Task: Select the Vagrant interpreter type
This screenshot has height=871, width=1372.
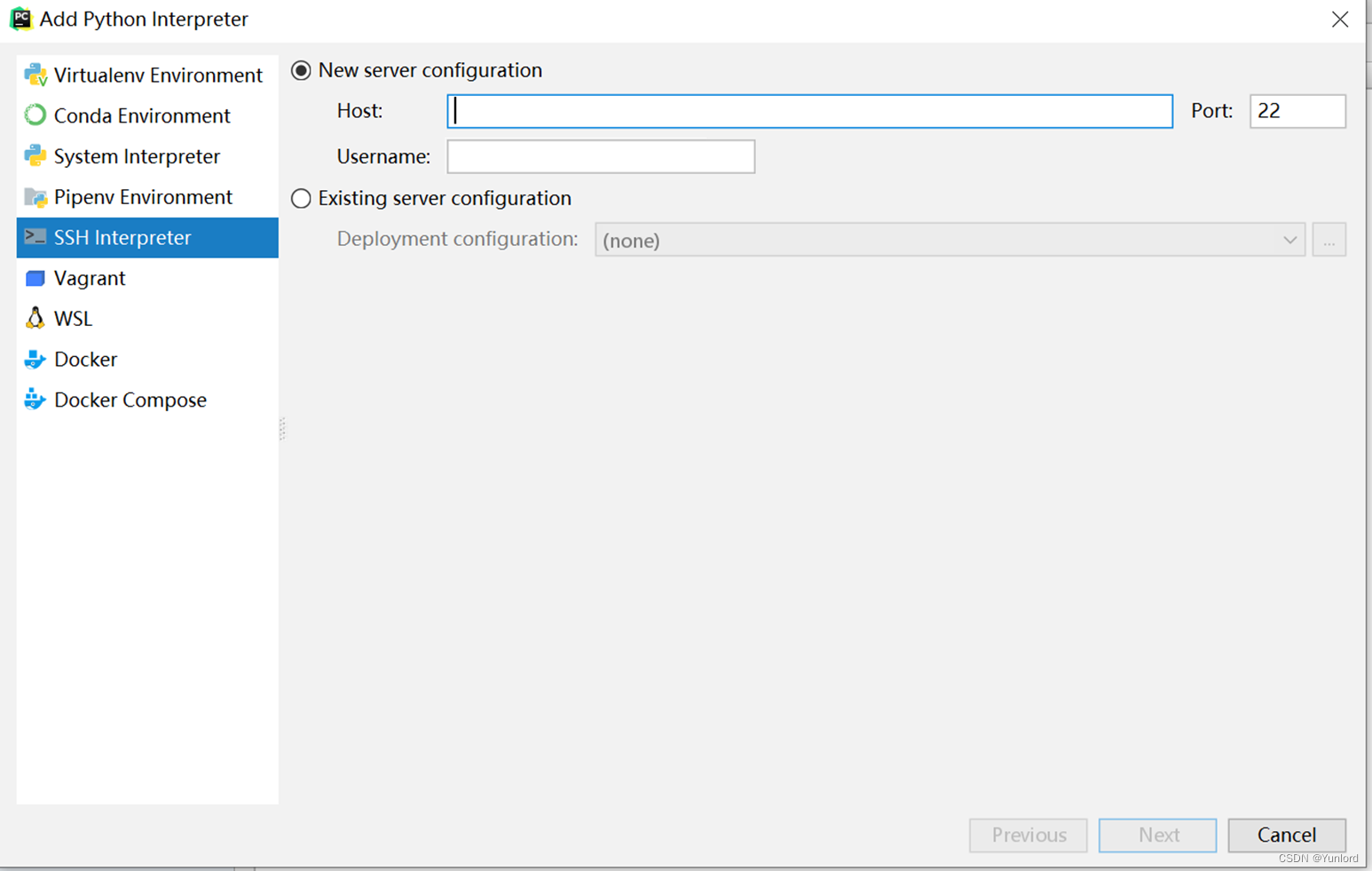Action: (x=147, y=278)
